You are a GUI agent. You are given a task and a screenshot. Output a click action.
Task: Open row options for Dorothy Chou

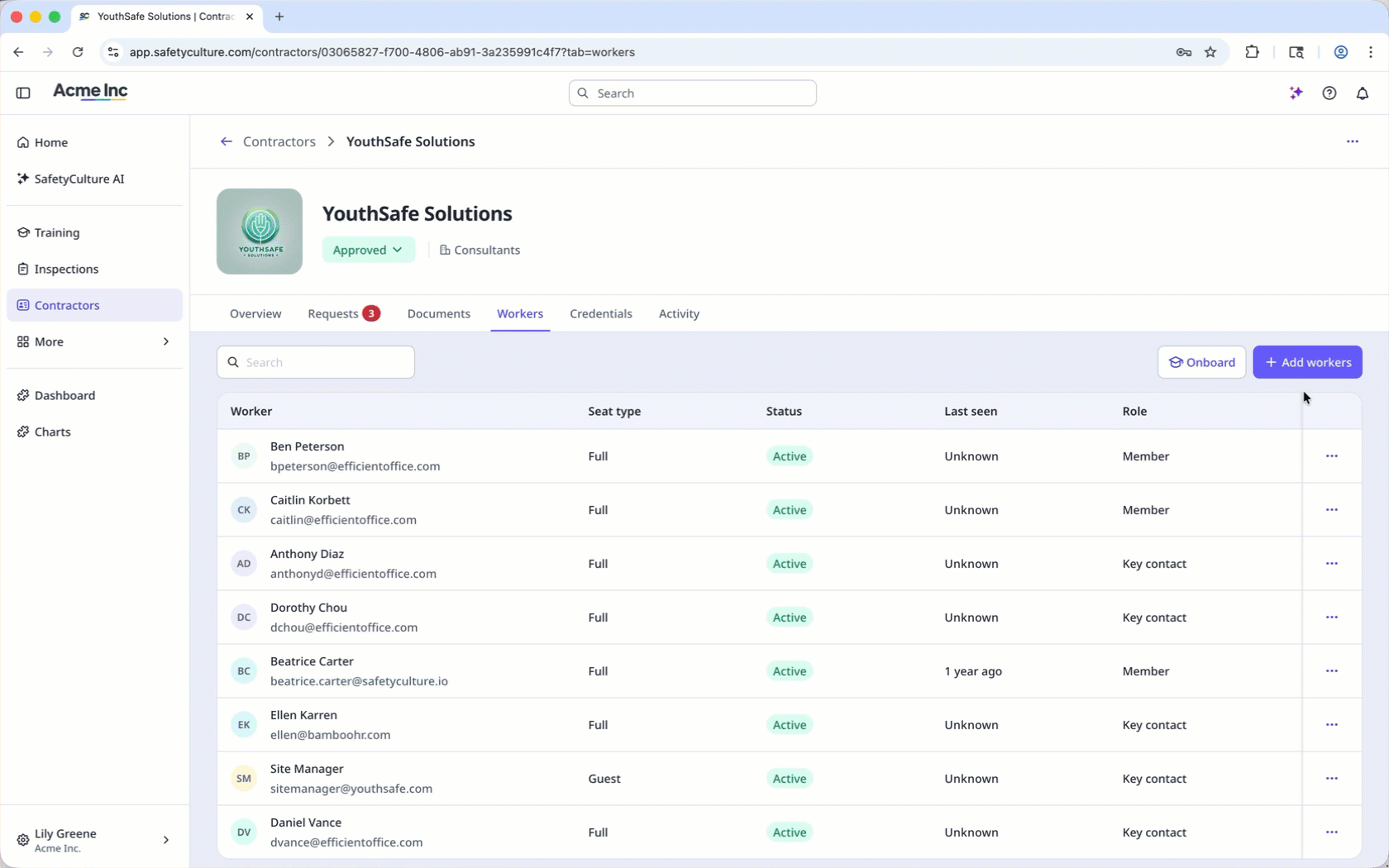(x=1332, y=618)
